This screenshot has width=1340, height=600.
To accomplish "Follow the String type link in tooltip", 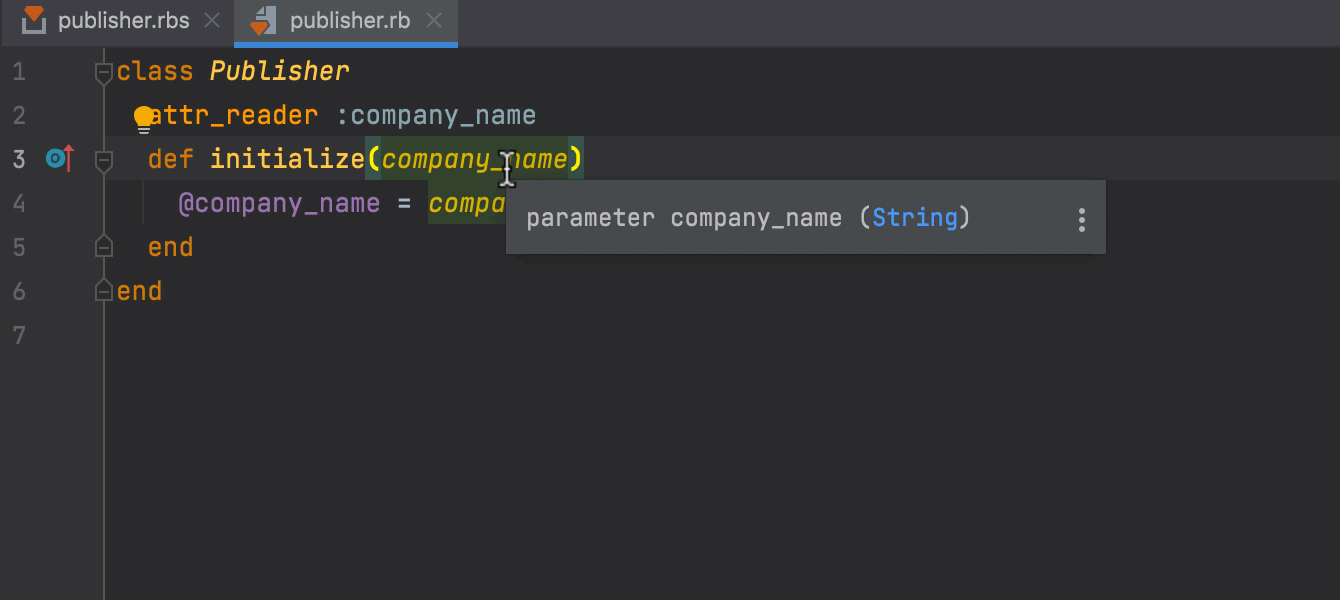I will point(914,218).
